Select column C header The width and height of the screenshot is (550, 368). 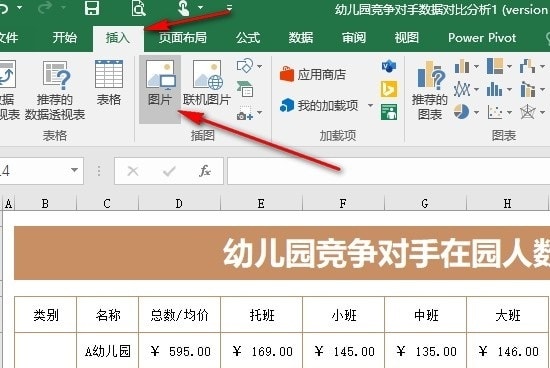107,203
